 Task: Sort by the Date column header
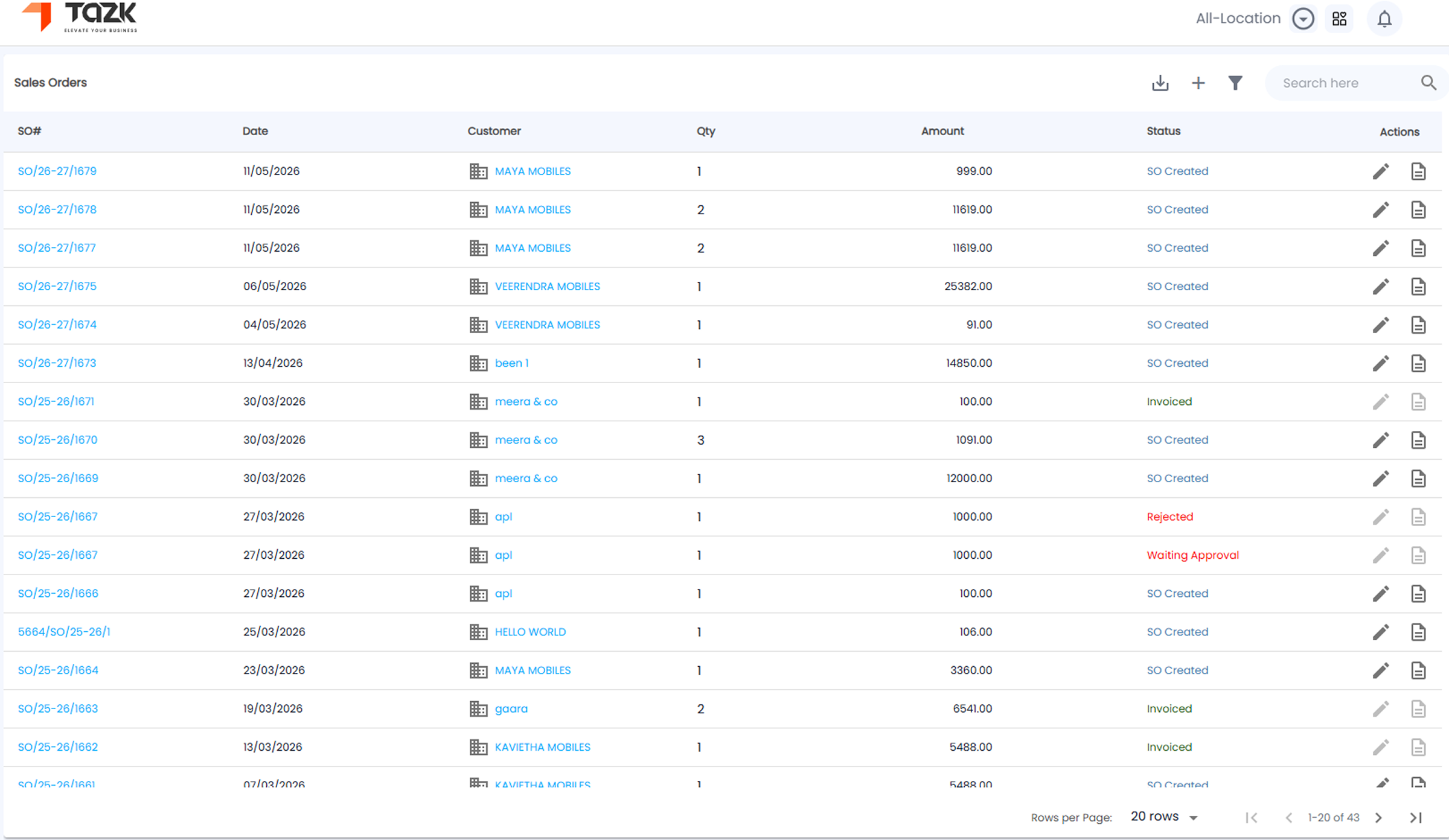tap(255, 131)
